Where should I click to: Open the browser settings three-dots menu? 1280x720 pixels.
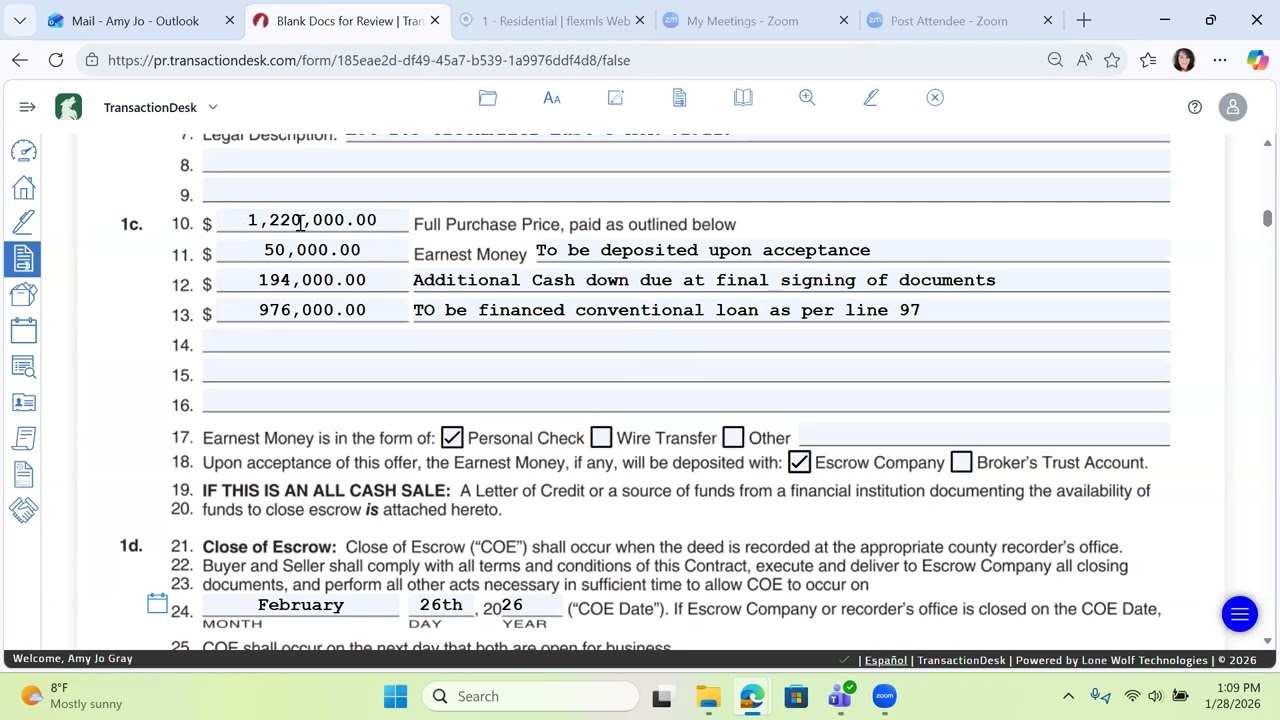tap(1220, 60)
